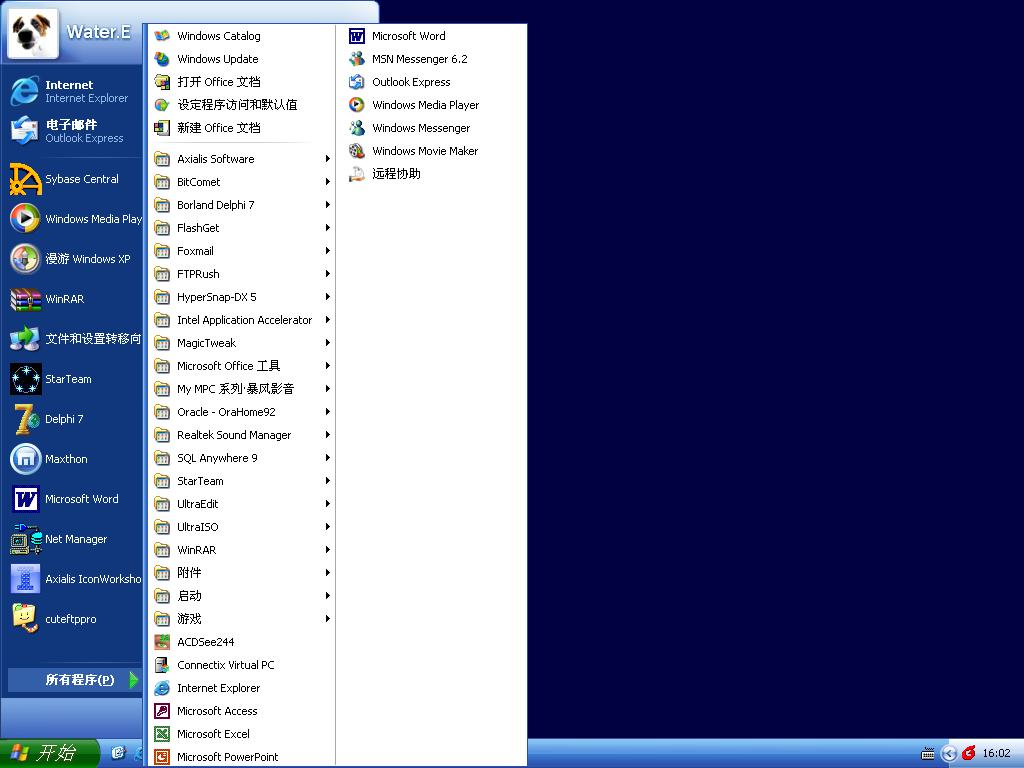The height and width of the screenshot is (768, 1024).
Task: Expand the SQL Anywhere 9 submenu arrow
Action: 327,458
